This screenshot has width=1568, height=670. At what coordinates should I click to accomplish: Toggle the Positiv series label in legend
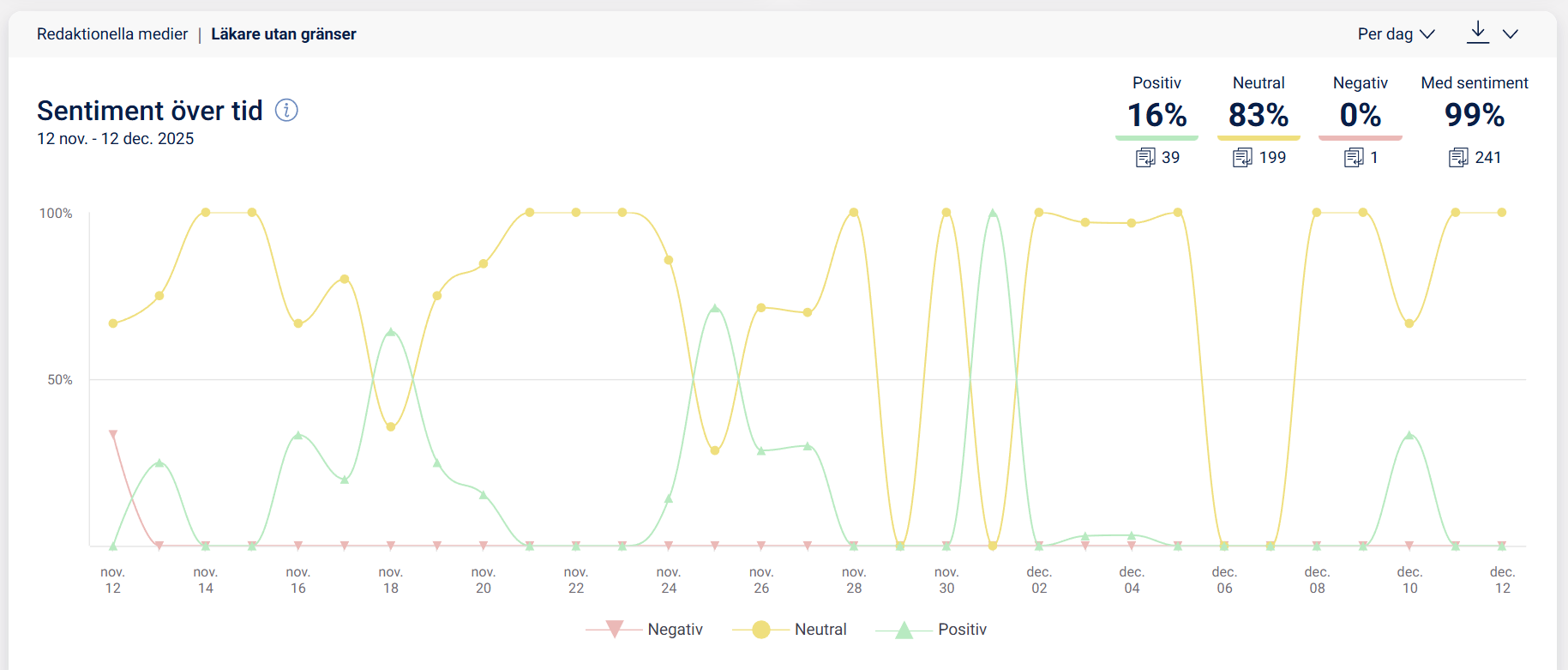pos(962,630)
